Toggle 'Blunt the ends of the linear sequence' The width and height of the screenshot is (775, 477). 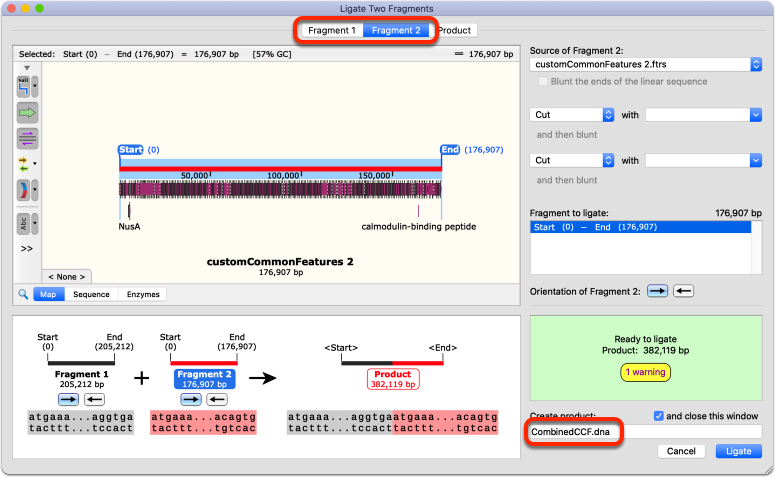click(543, 82)
